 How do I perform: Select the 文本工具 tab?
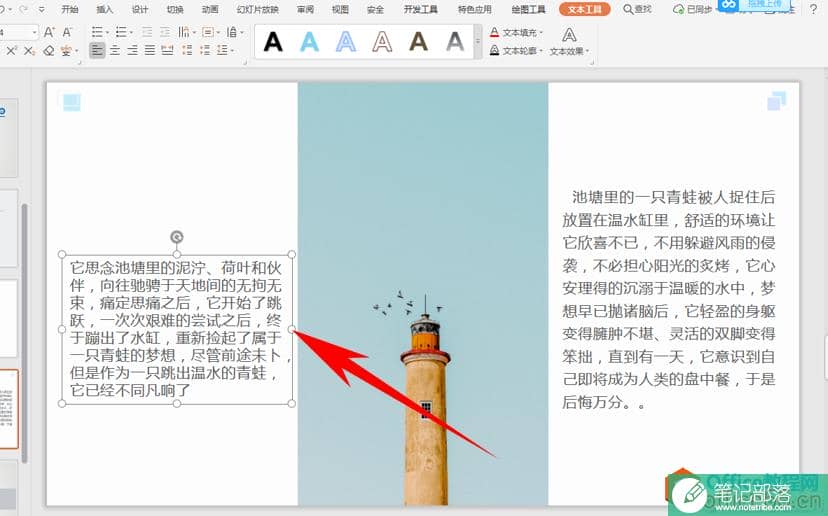point(585,9)
